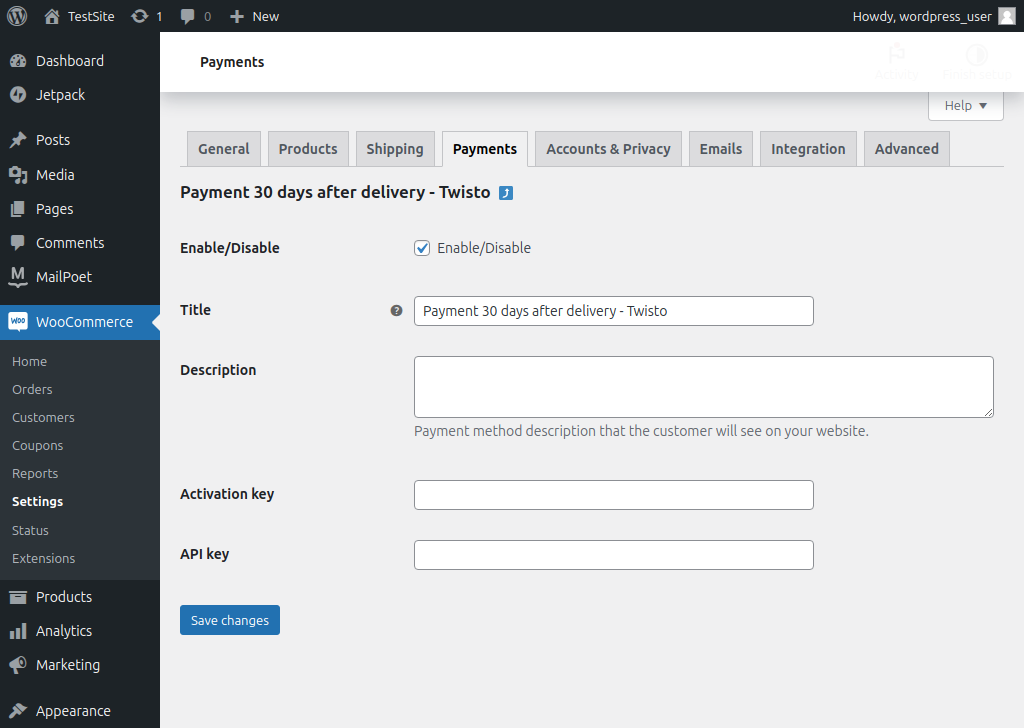This screenshot has height=728, width=1024.
Task: Switch to the Shipping settings tab
Action: tap(395, 148)
